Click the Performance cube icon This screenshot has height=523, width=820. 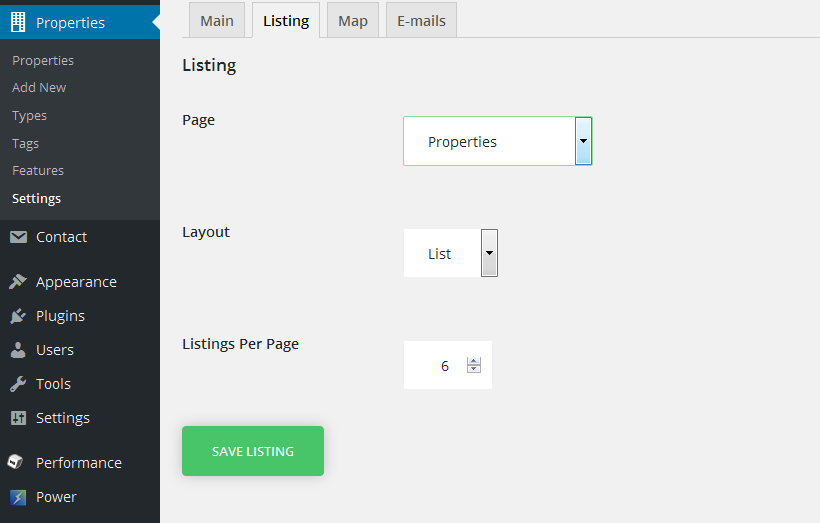(17, 463)
